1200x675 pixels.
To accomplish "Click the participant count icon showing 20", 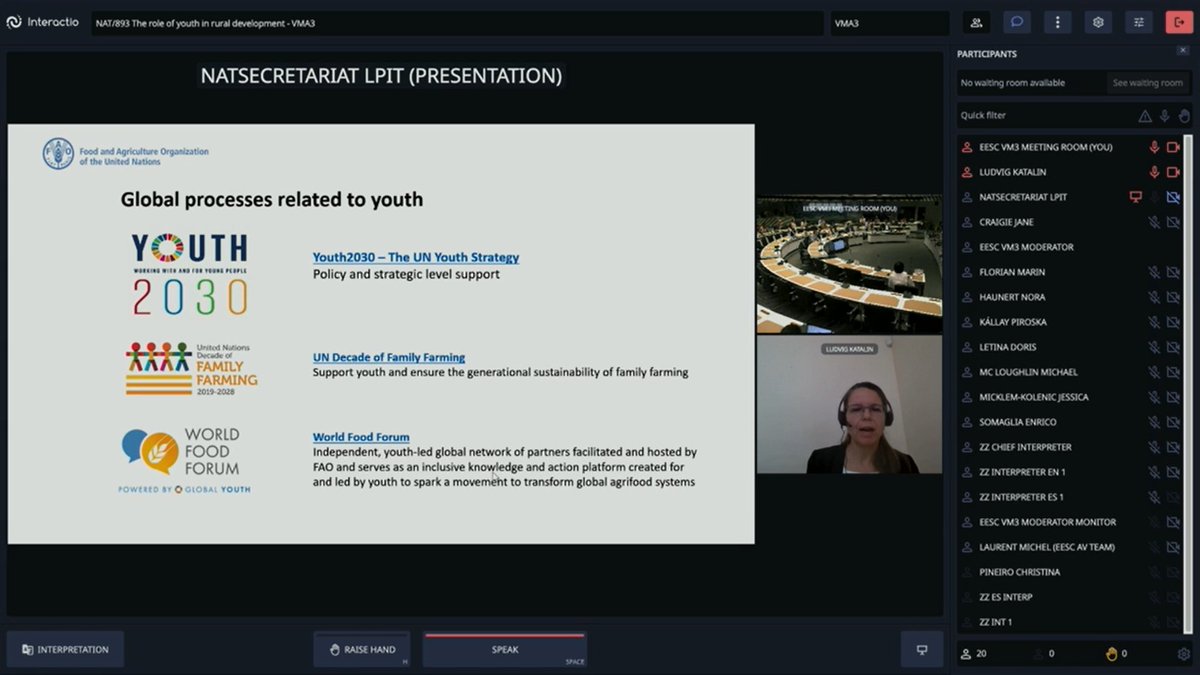I will click(966, 654).
